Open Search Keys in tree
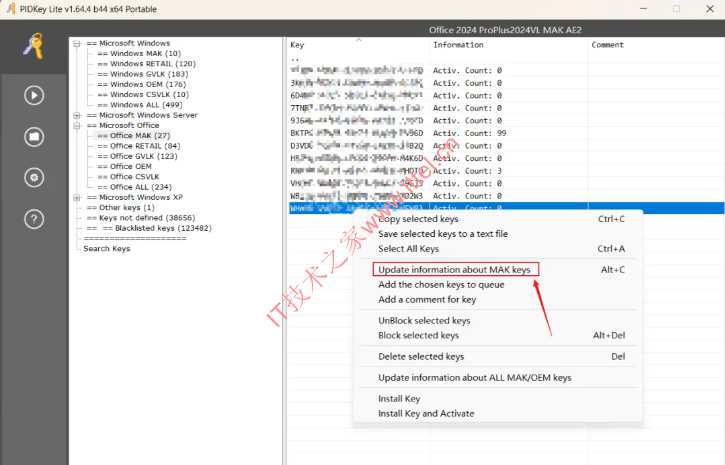The height and width of the screenshot is (465, 725). 107,249
